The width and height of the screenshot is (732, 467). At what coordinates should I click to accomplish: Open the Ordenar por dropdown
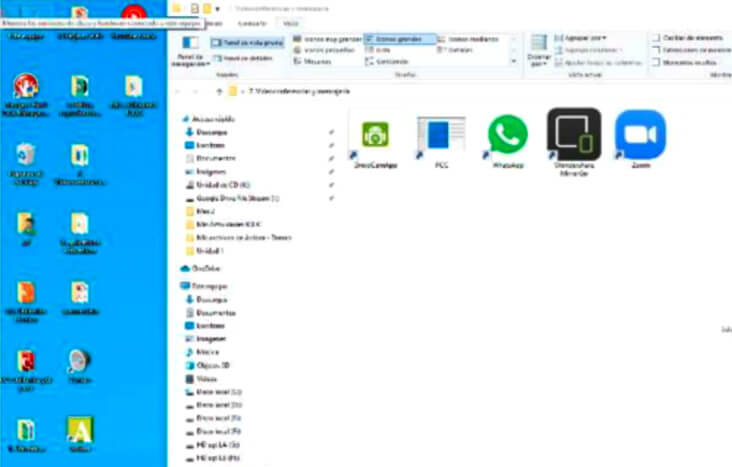[x=539, y=60]
